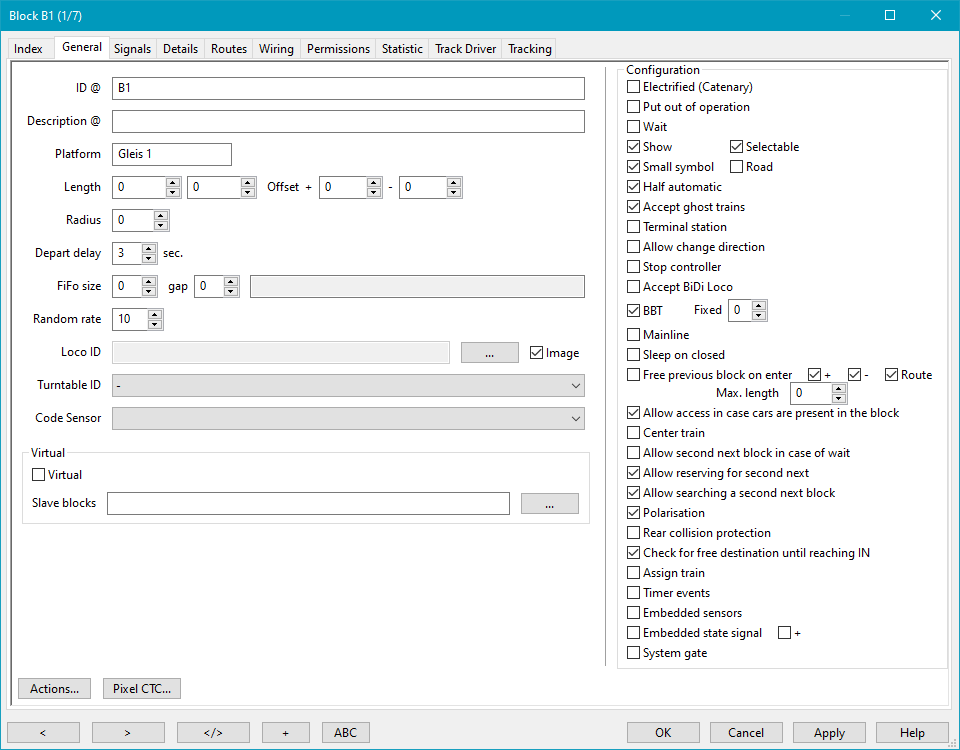Open Loco ID browse '...' button
The width and height of the screenshot is (960, 750).
tap(489, 353)
